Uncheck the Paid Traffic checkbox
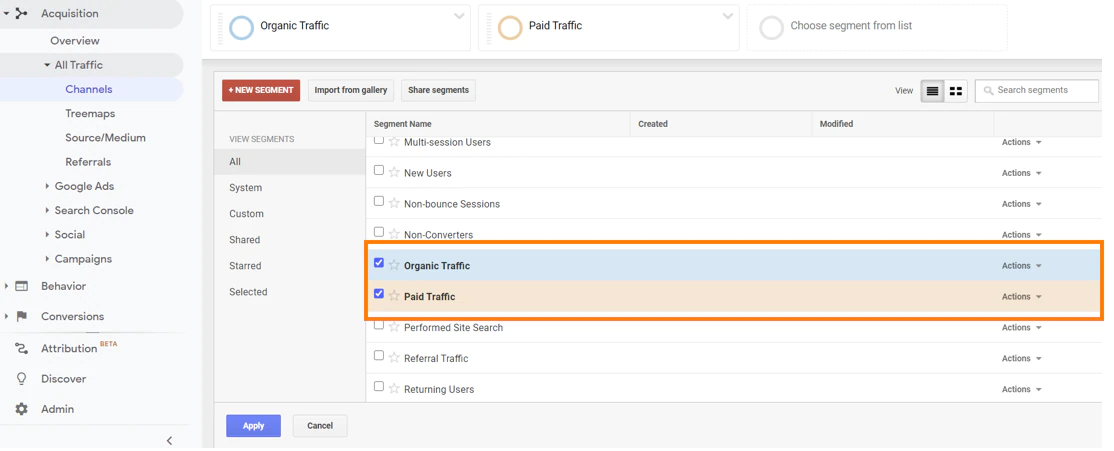The image size is (1114, 451). [379, 293]
